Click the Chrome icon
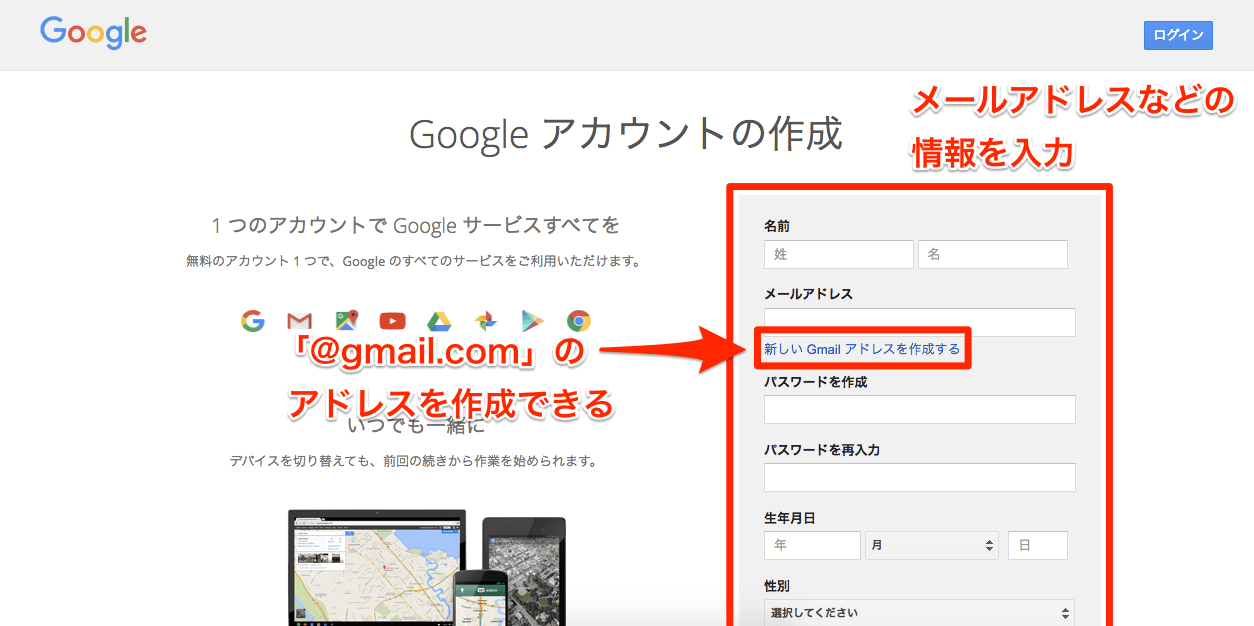This screenshot has width=1254, height=626. pyautogui.click(x=578, y=321)
